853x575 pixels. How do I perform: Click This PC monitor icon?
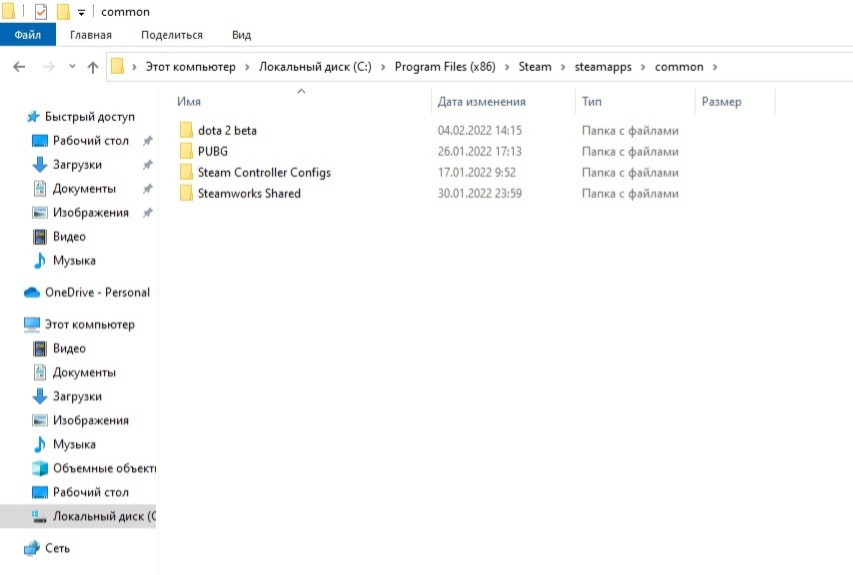(x=32, y=324)
